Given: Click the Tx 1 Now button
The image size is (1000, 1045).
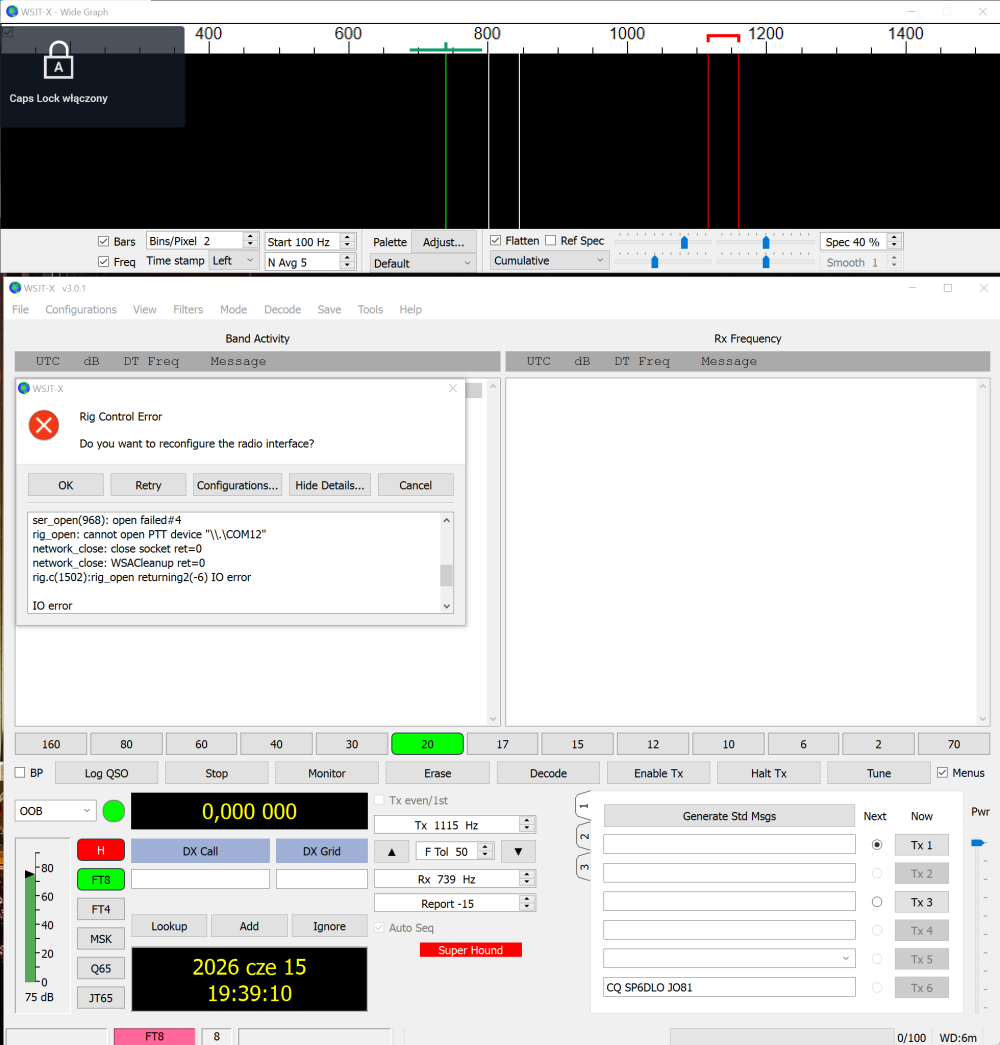Looking at the screenshot, I should pyautogui.click(x=921, y=845).
